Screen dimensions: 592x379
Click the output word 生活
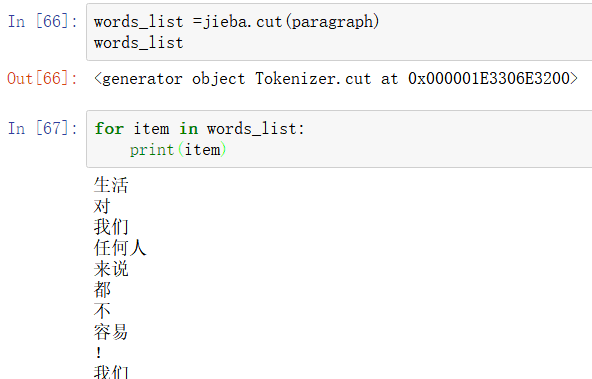(x=111, y=185)
